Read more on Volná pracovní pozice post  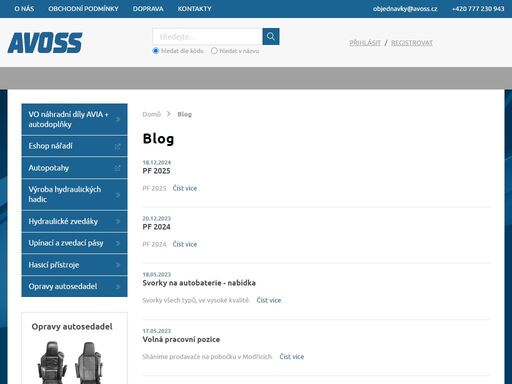click(x=292, y=356)
